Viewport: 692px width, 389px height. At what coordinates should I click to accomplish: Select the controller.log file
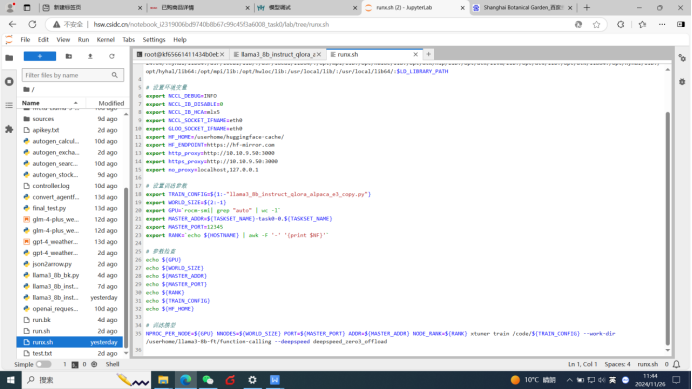70,186
